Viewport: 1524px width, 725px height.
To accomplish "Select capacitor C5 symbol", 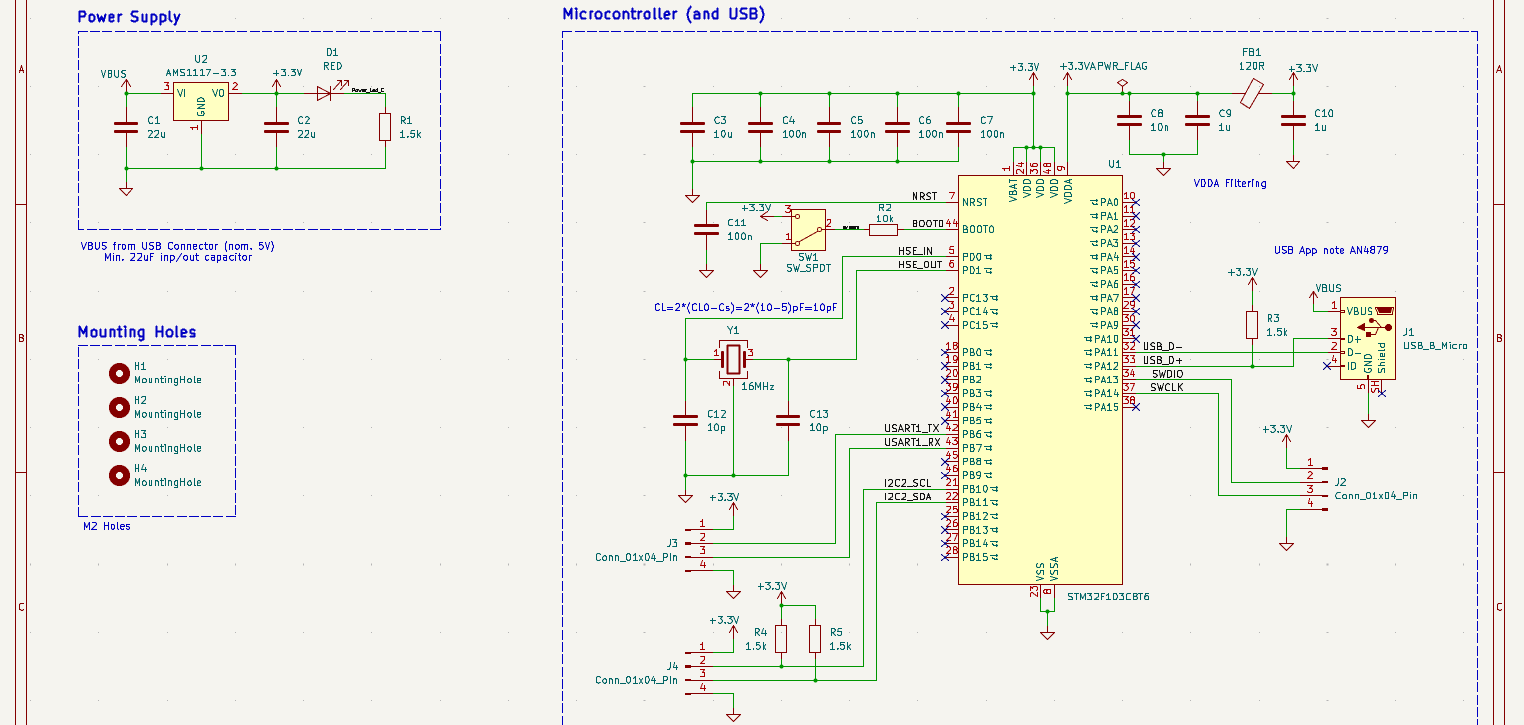I will (829, 127).
